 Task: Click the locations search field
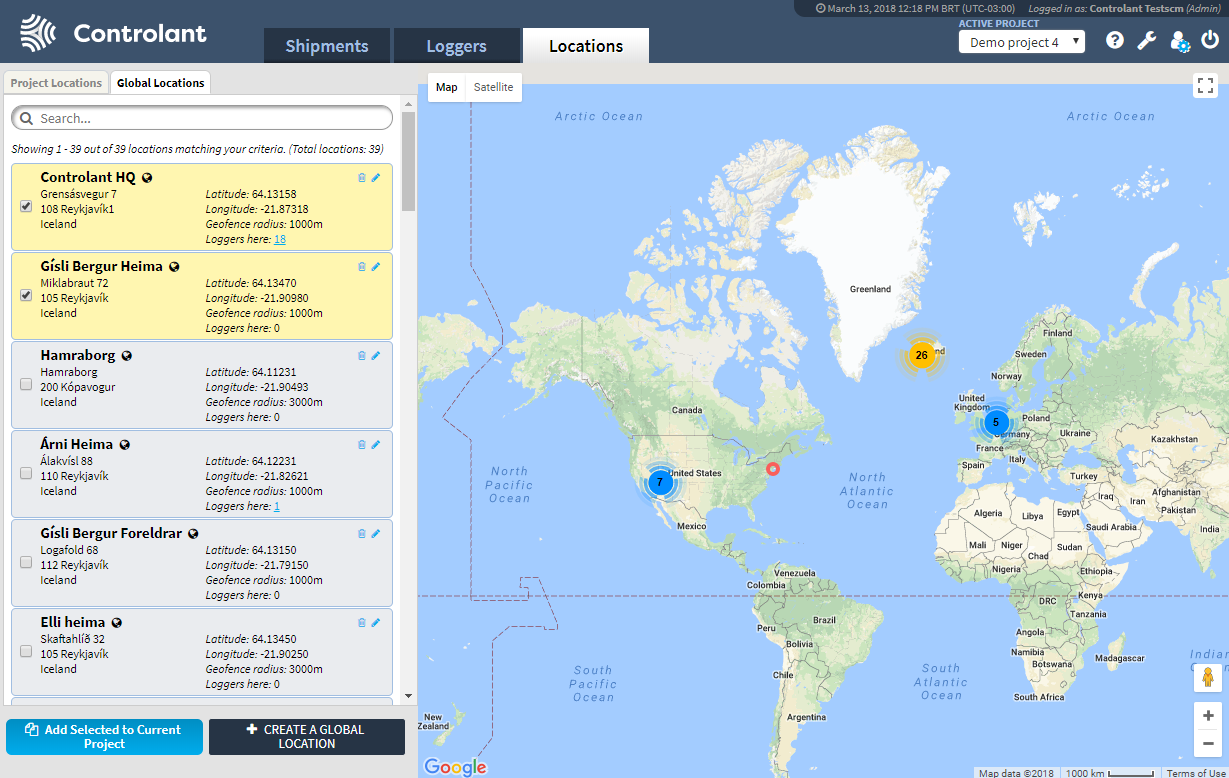tap(202, 118)
